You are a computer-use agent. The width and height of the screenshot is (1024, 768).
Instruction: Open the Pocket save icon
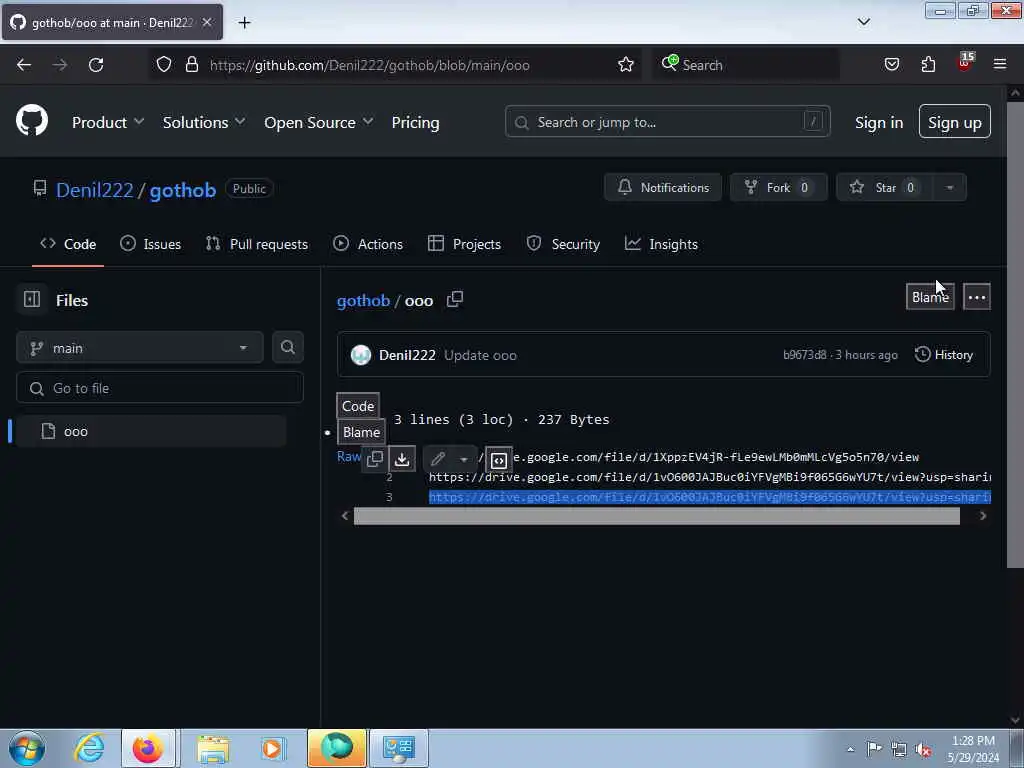tap(892, 65)
